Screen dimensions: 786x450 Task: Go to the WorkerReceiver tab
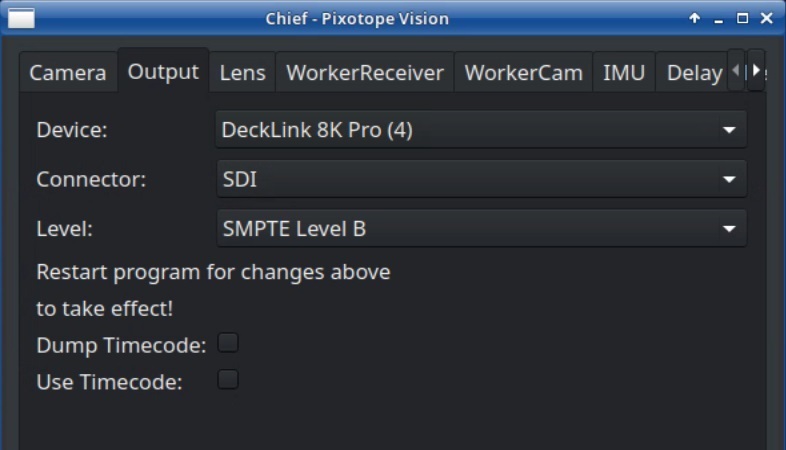tap(364, 73)
